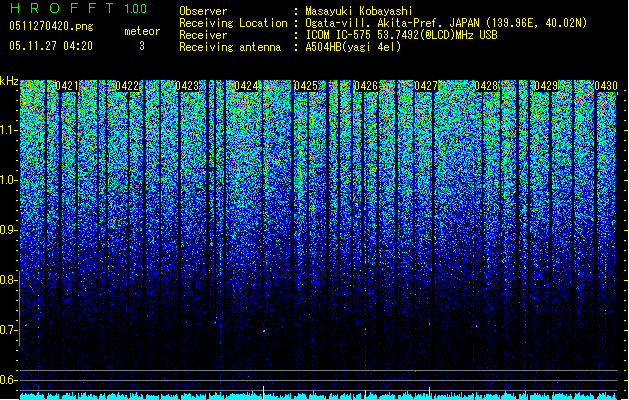Click the 0425 time marker

click(306, 86)
